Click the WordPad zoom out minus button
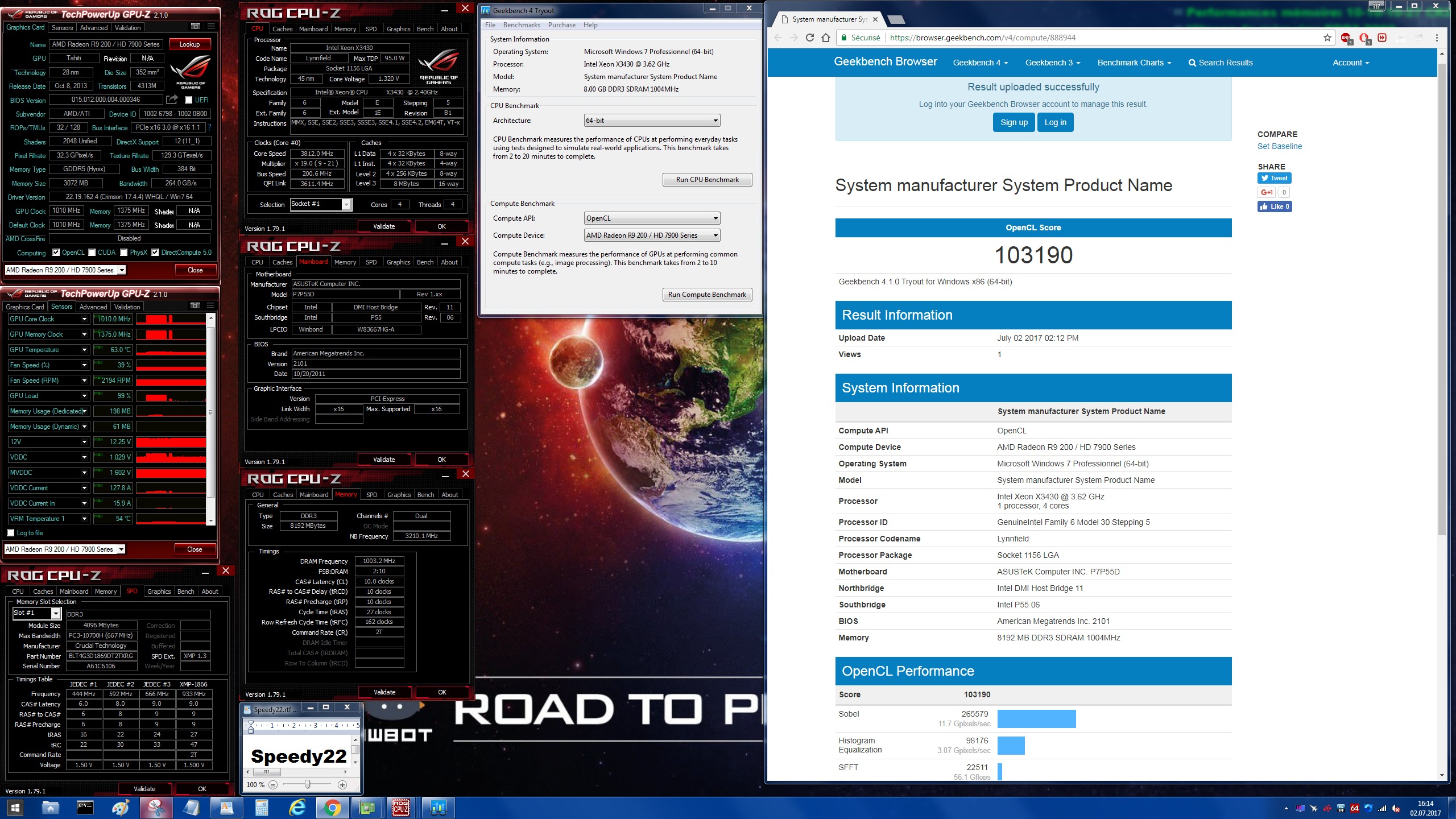1456x819 pixels. [x=273, y=785]
